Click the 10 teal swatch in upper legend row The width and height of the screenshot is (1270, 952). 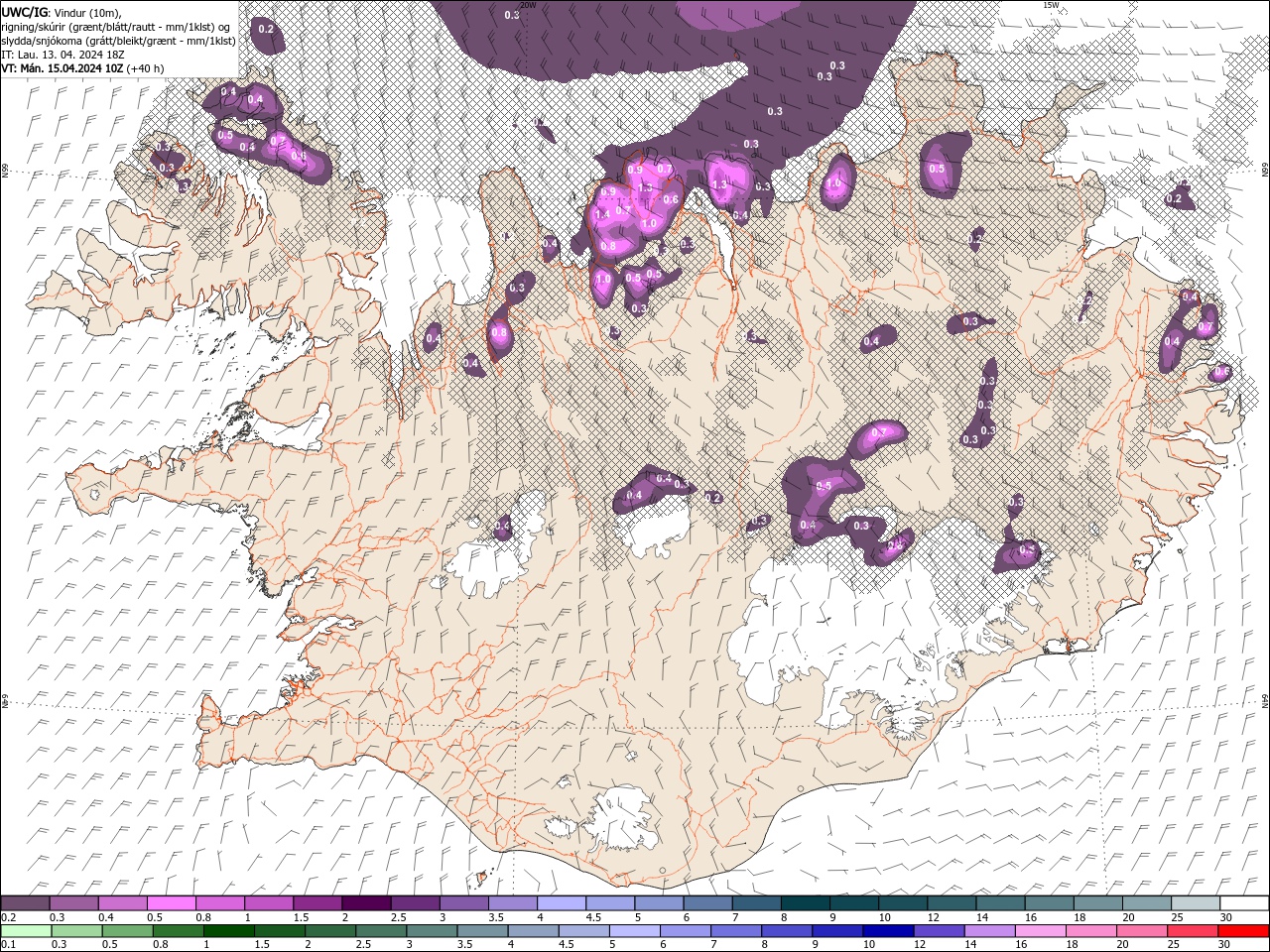click(902, 903)
